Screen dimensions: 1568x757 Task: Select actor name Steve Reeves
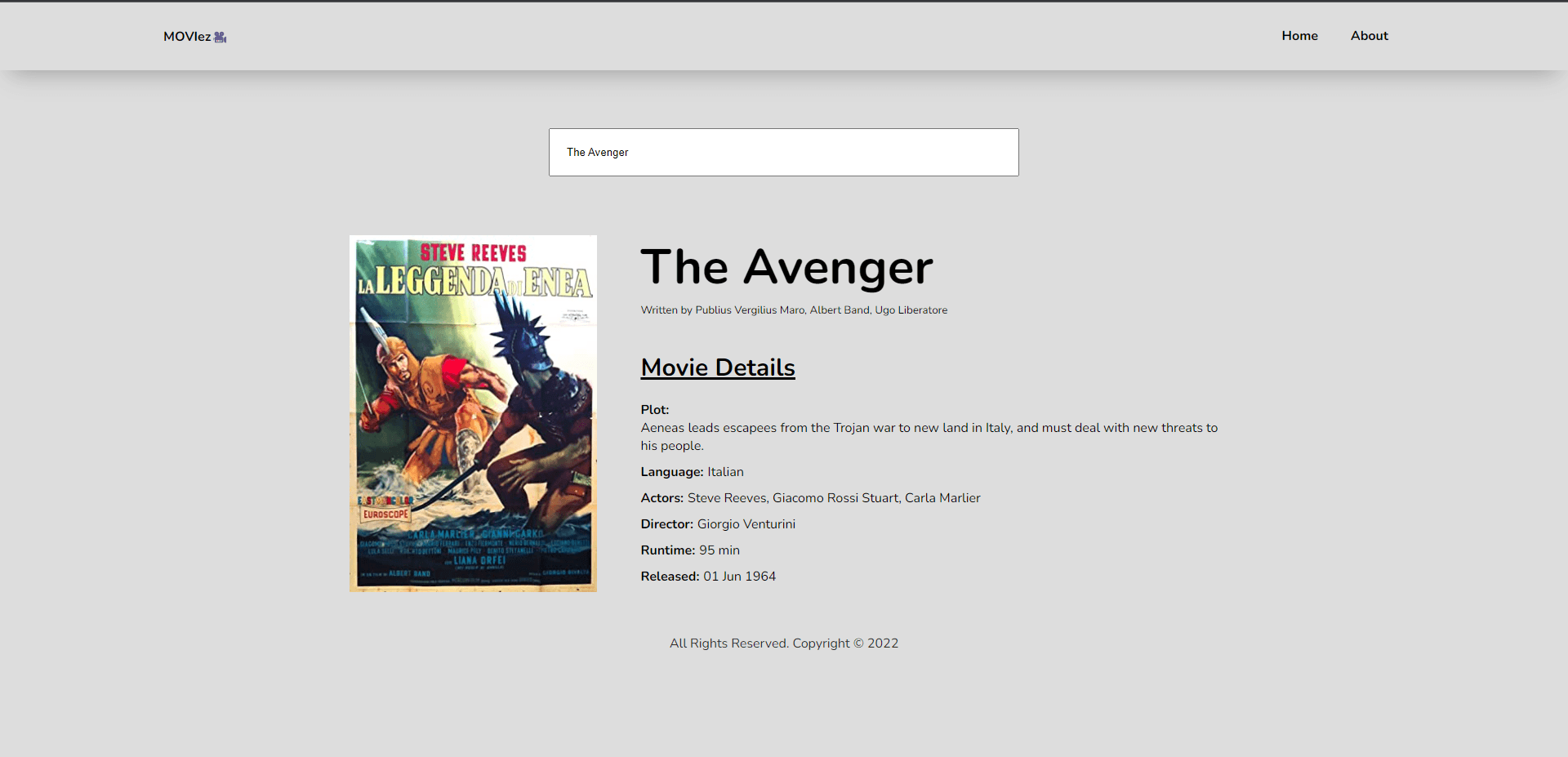[x=726, y=497]
